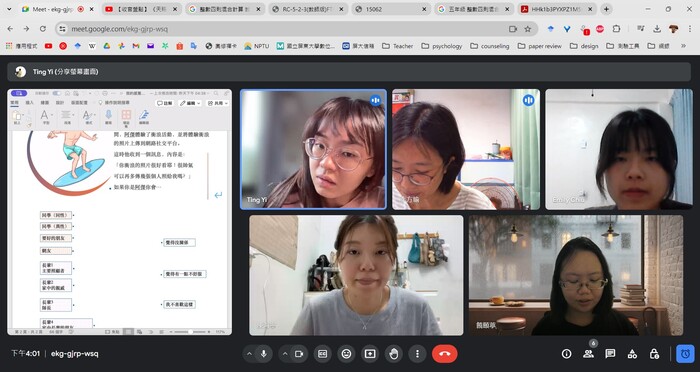Open host controls lock icon

click(654, 354)
